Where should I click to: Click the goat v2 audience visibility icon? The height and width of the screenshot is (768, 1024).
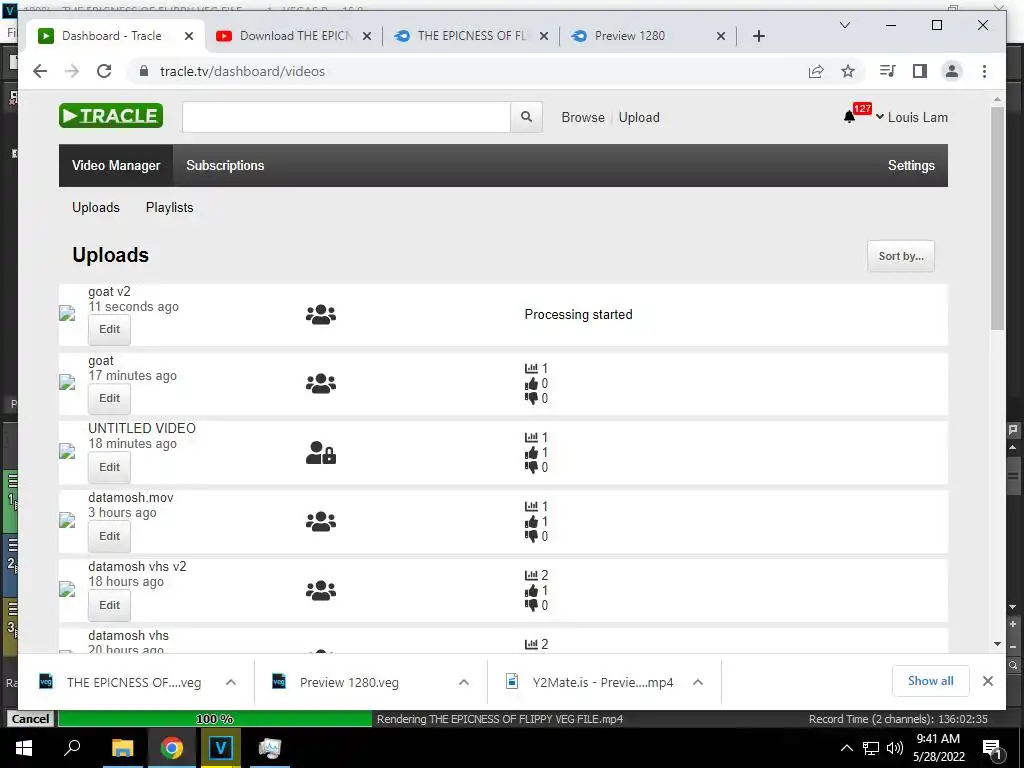(x=321, y=315)
